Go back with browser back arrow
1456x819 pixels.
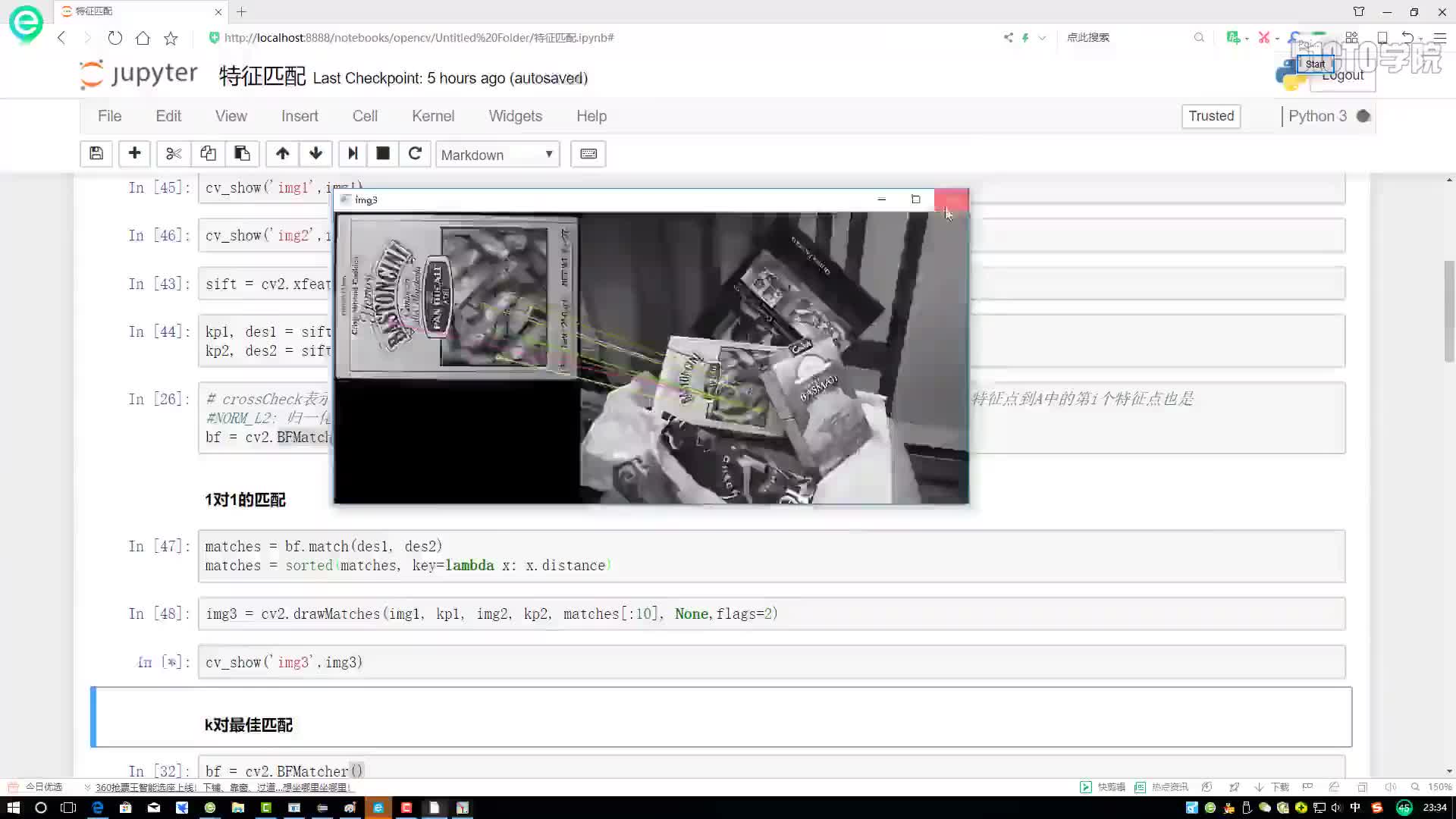point(61,37)
